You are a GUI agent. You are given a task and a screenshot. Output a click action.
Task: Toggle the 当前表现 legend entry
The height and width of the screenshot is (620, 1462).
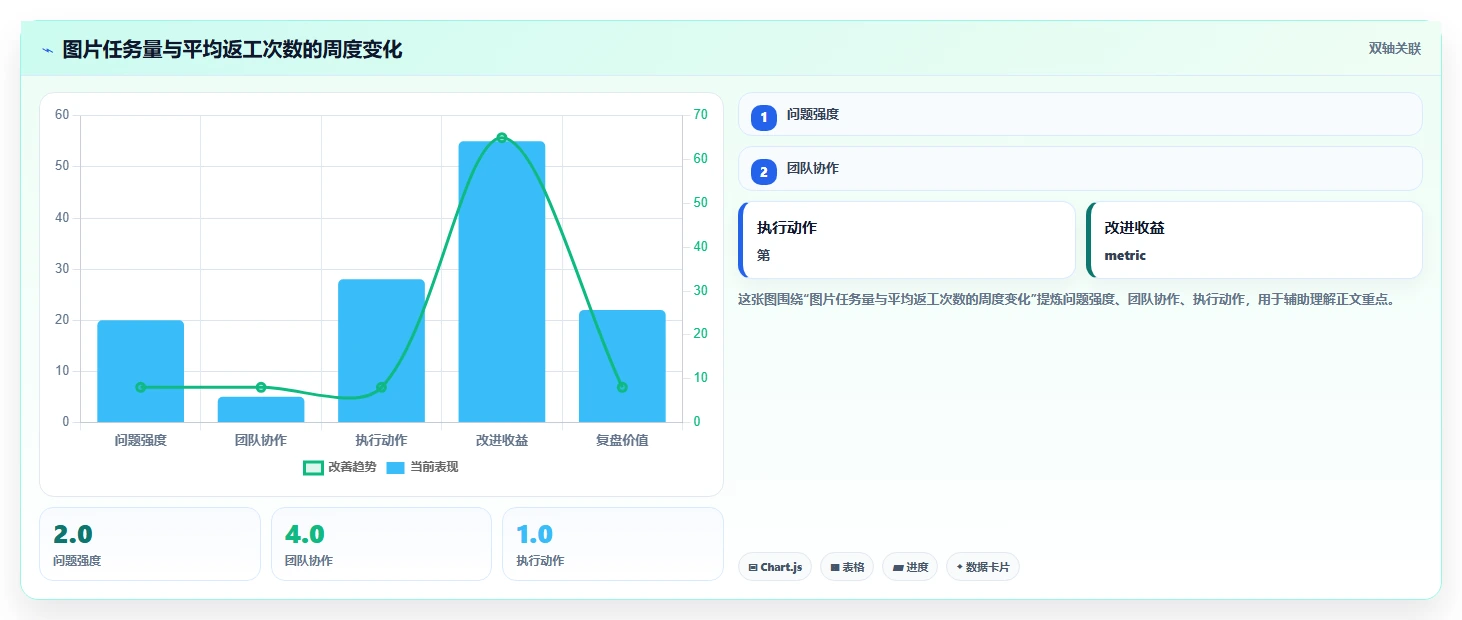tap(422, 467)
